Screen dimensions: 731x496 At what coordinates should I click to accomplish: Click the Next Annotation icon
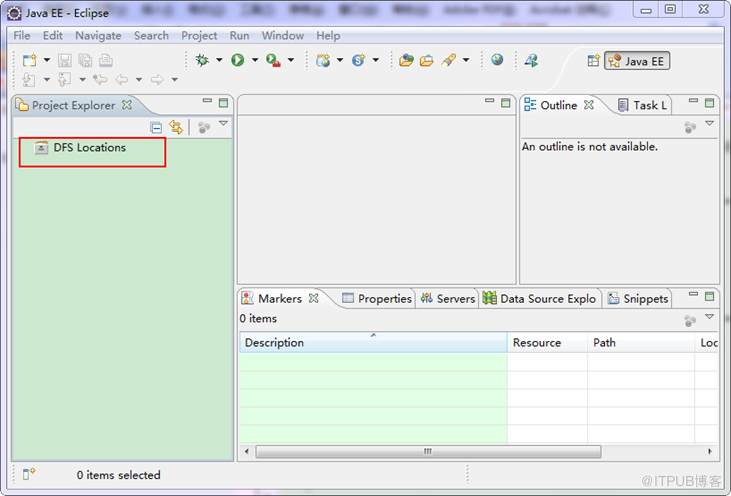[29, 80]
